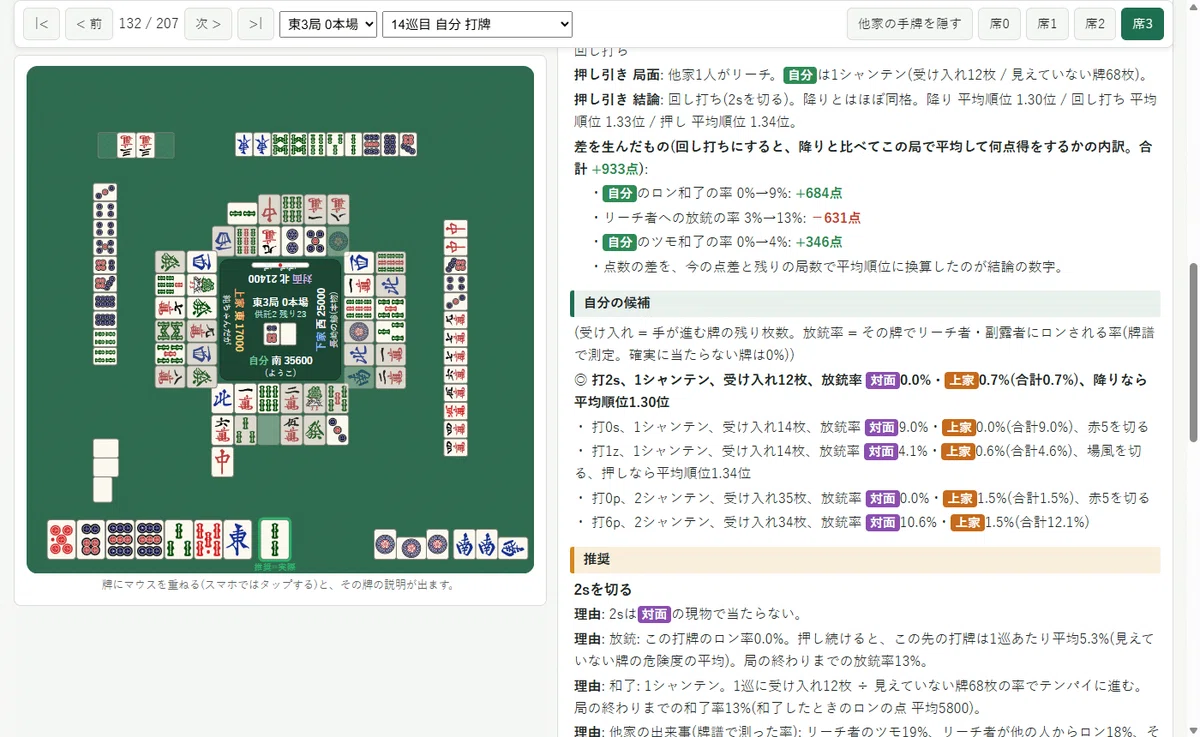Click the highlighted drawn 2-sou tile
Screen dimensions: 1200x737
click(x=275, y=539)
